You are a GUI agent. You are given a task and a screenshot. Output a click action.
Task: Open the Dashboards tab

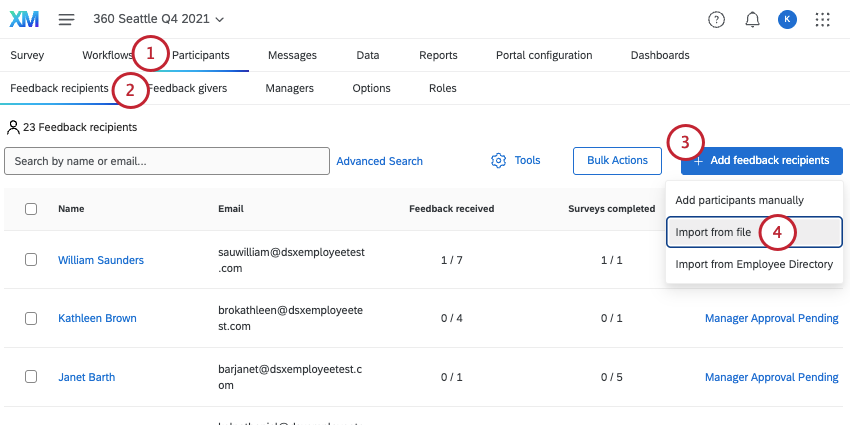pos(660,55)
